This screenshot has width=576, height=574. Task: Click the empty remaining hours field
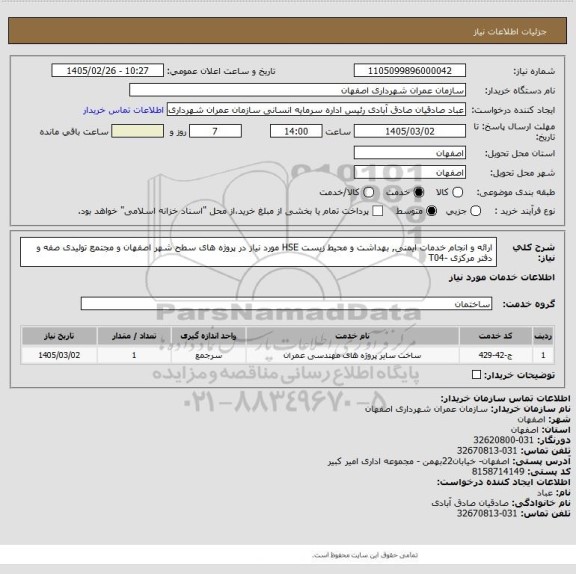tap(137, 131)
